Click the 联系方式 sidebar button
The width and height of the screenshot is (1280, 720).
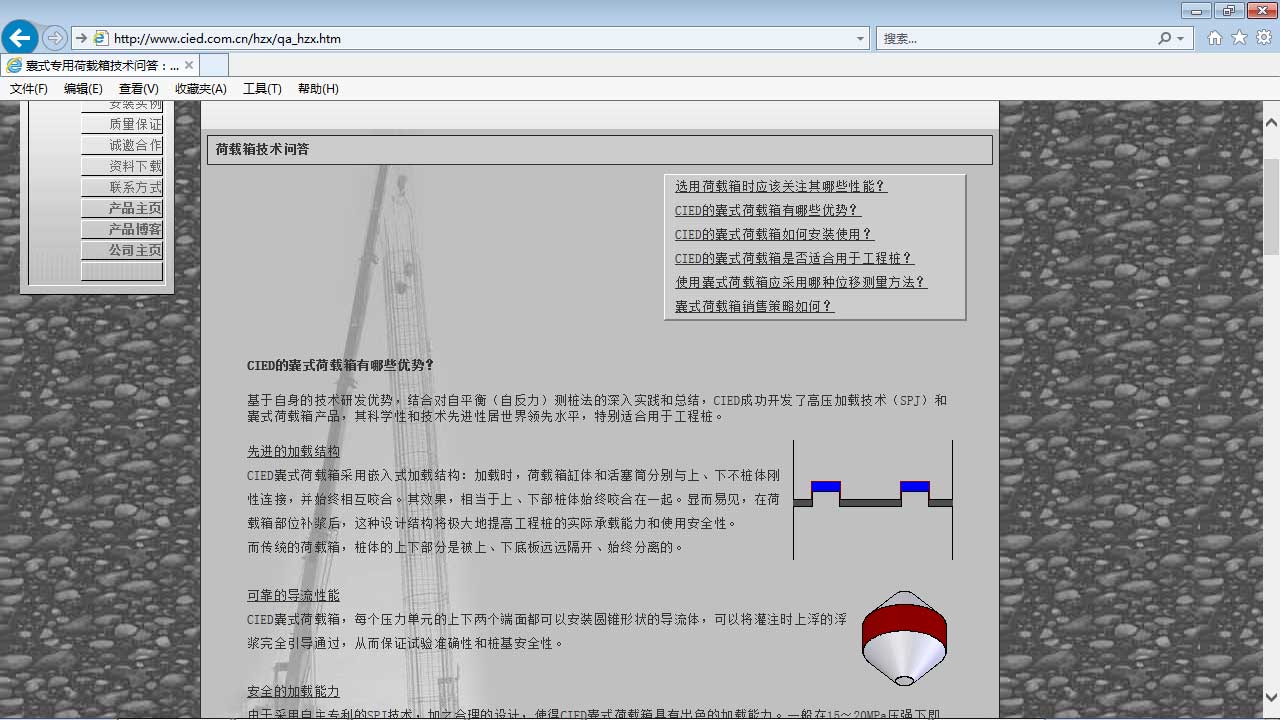(122, 187)
